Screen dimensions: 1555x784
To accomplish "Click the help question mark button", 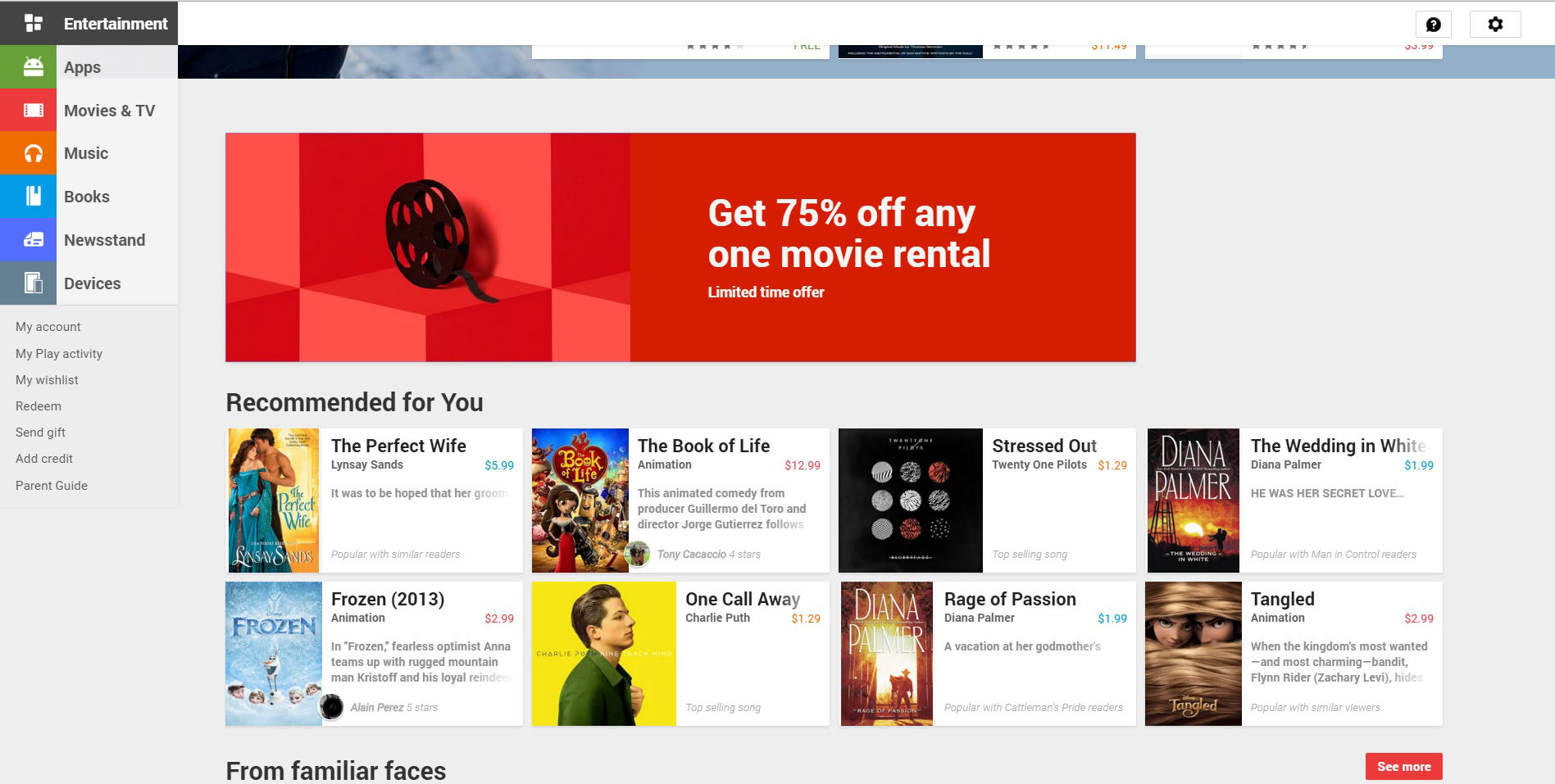I will pyautogui.click(x=1434, y=25).
